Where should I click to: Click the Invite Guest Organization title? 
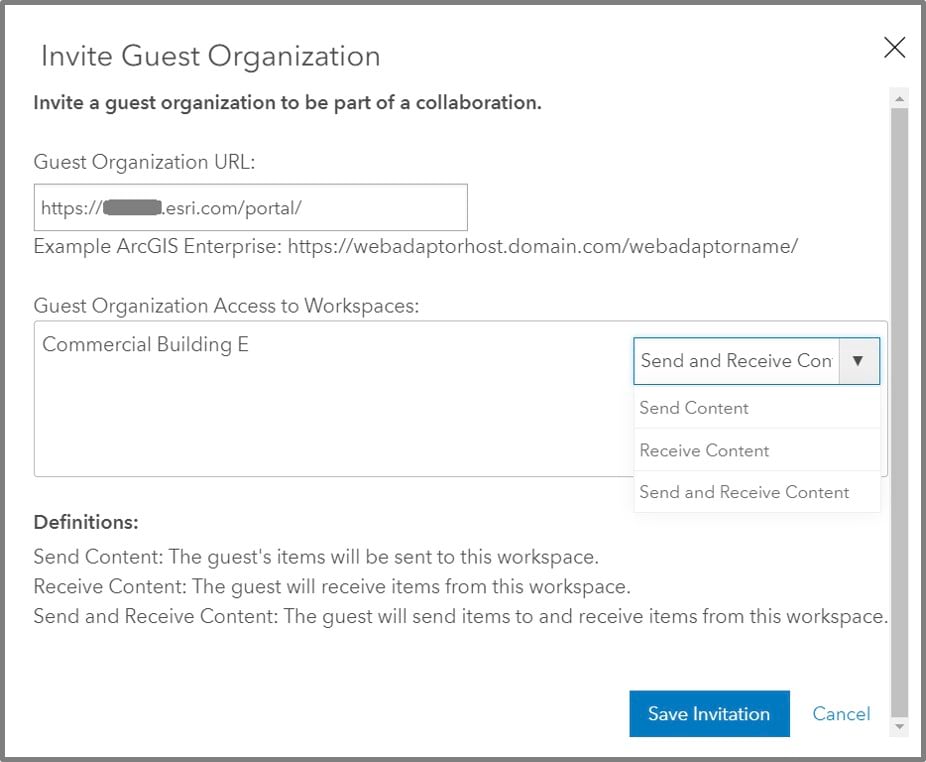pos(210,57)
